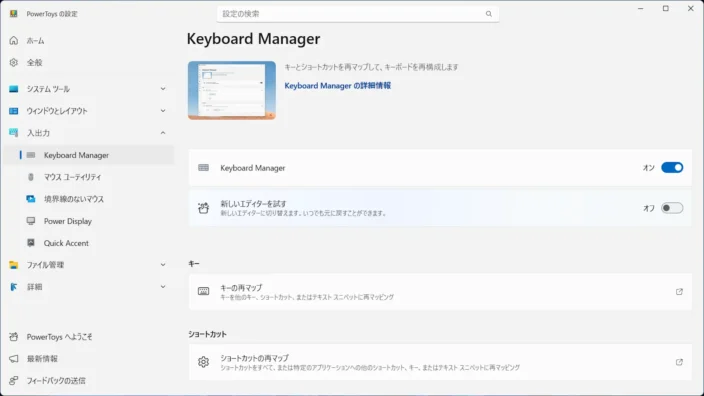This screenshot has height=396, width=704.
Task: Click the 新しいエディターを試す row icon
Action: pyautogui.click(x=203, y=208)
